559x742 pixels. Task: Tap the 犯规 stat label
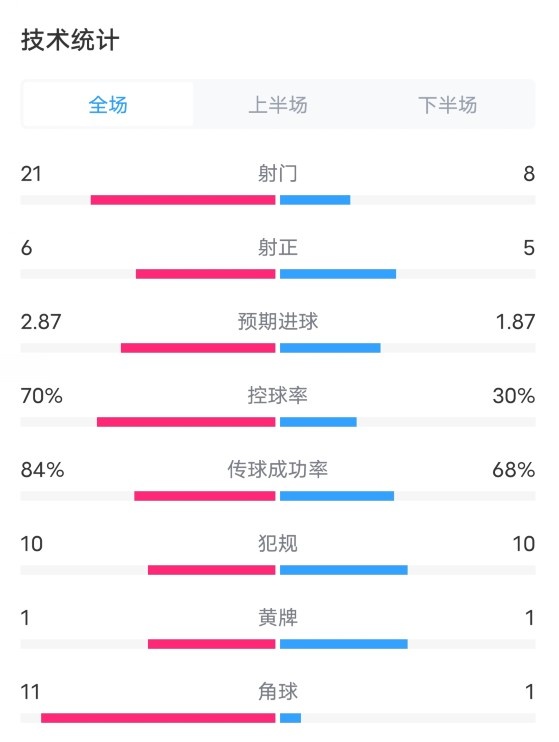(x=278, y=543)
